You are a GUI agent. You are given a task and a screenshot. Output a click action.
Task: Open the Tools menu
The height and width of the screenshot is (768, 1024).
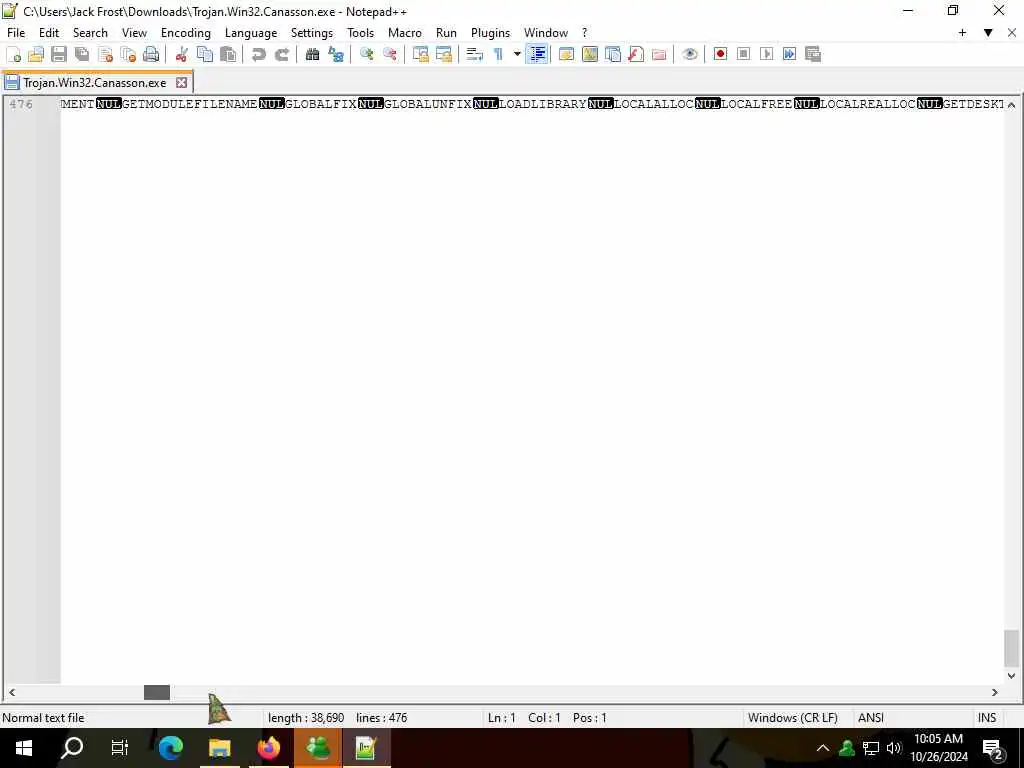pos(360,33)
